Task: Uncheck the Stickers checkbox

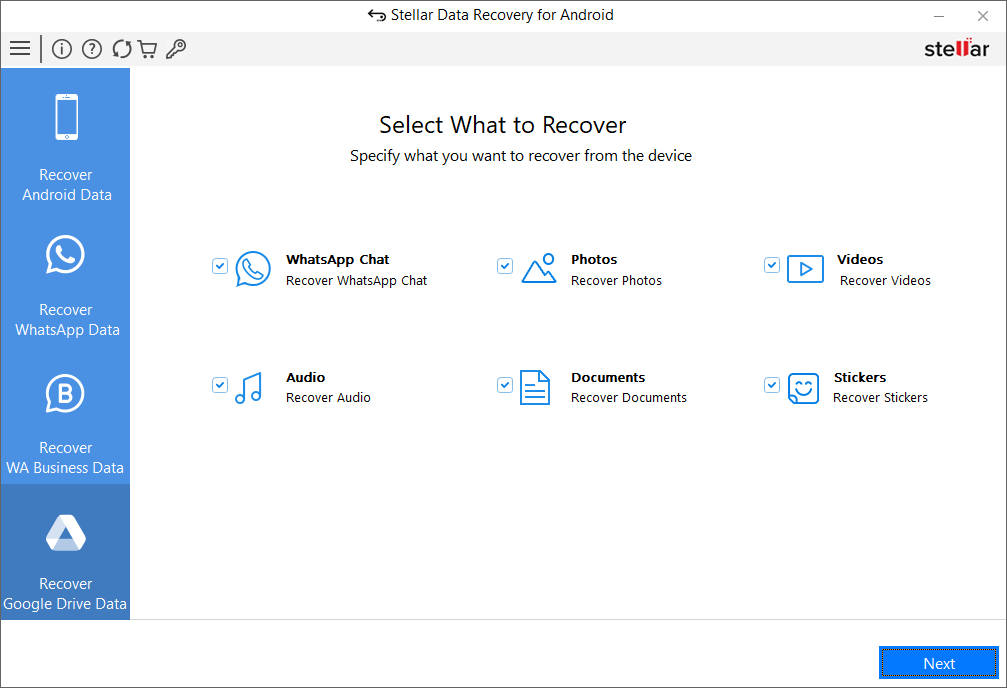Action: tap(772, 385)
